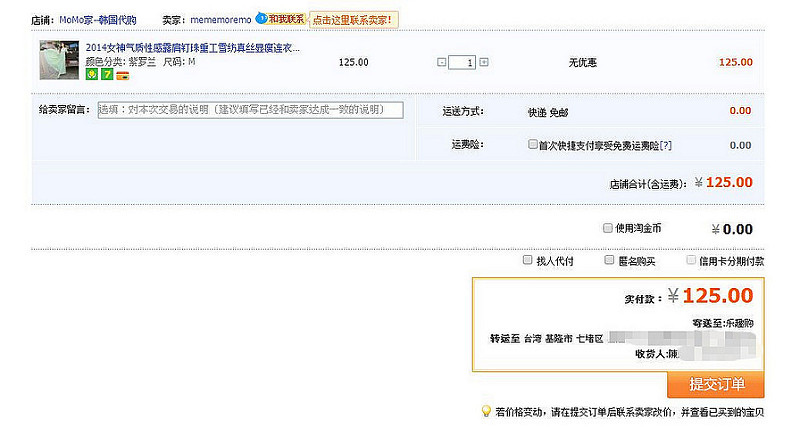This screenshot has height=427, width=800.
Task: Click the light bulb tip icon
Action: point(486,411)
